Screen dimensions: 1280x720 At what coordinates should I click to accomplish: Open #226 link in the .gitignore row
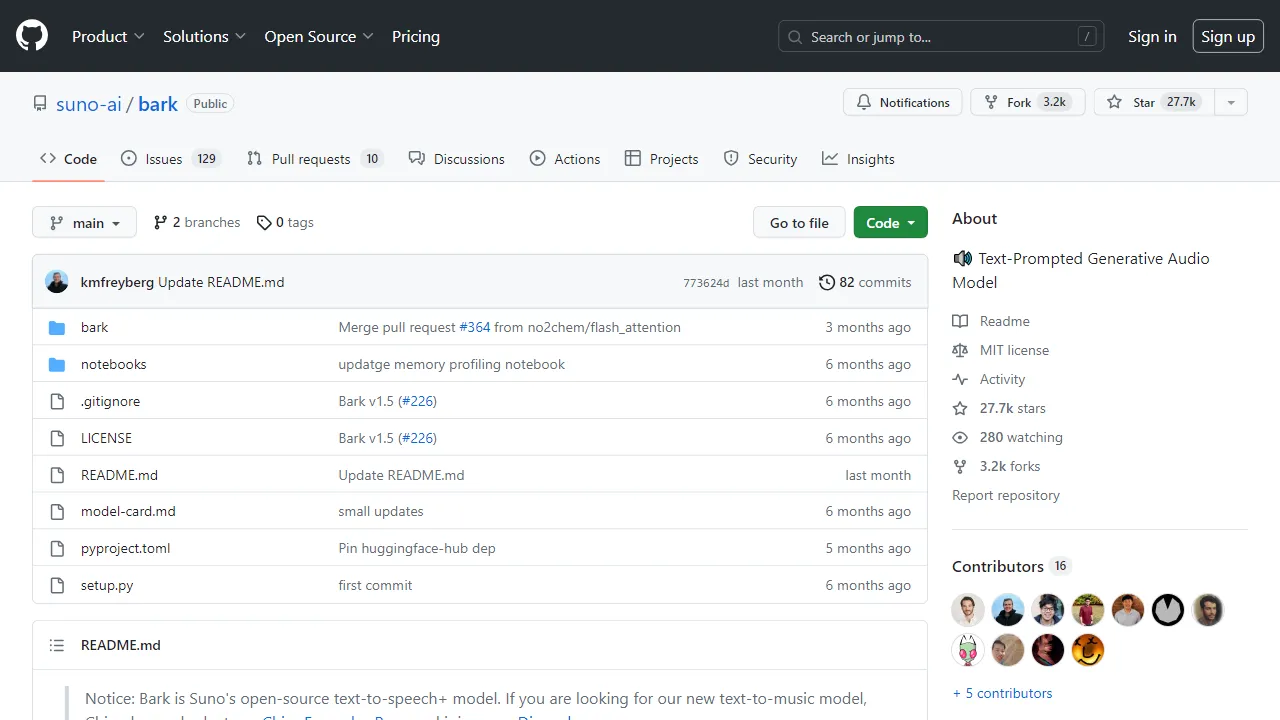[417, 401]
